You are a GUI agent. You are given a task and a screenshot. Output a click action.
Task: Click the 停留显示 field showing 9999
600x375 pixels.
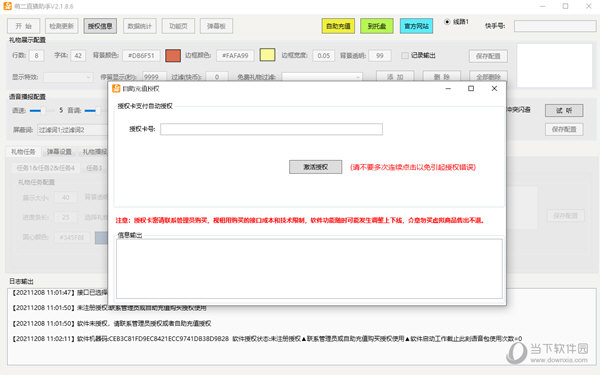(x=154, y=77)
